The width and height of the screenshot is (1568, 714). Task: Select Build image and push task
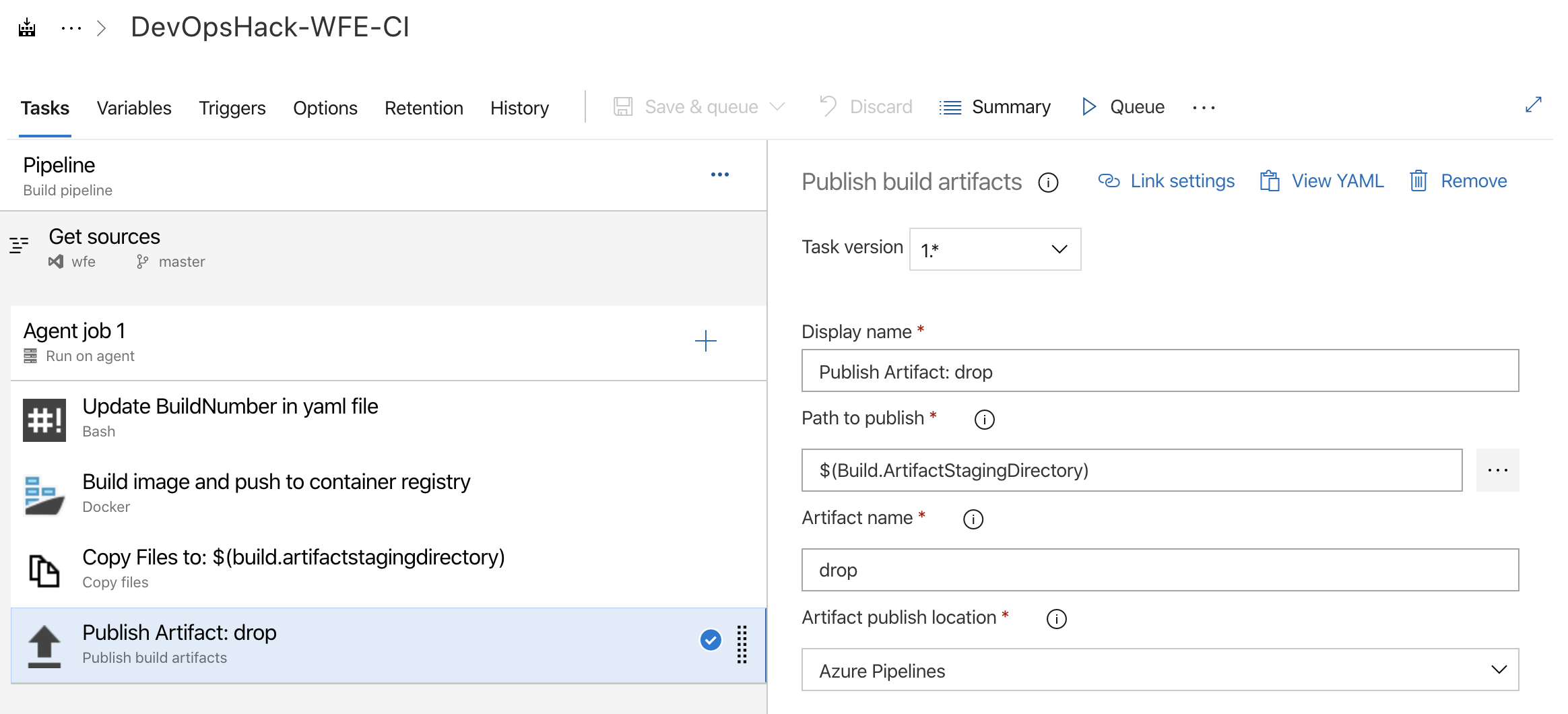(x=389, y=494)
